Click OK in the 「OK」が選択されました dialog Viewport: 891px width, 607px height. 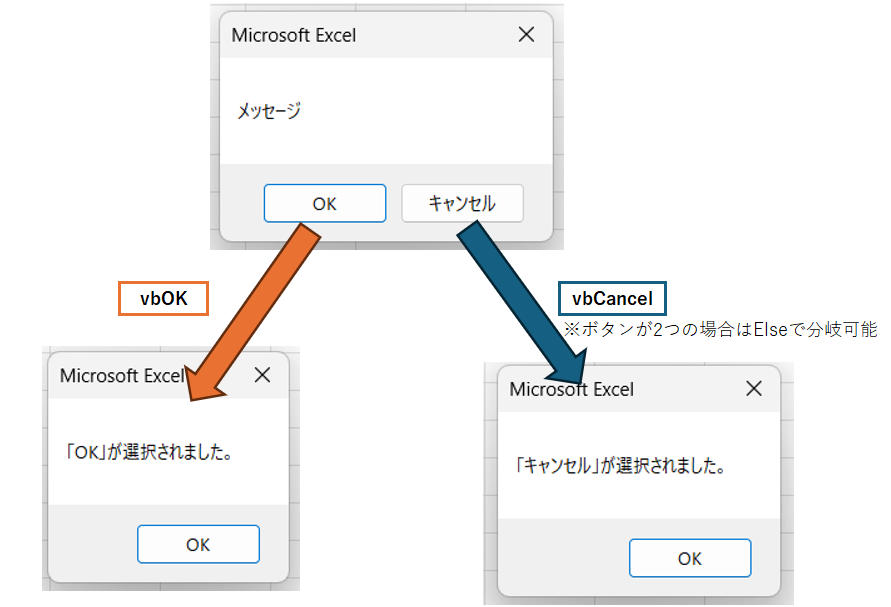point(198,544)
